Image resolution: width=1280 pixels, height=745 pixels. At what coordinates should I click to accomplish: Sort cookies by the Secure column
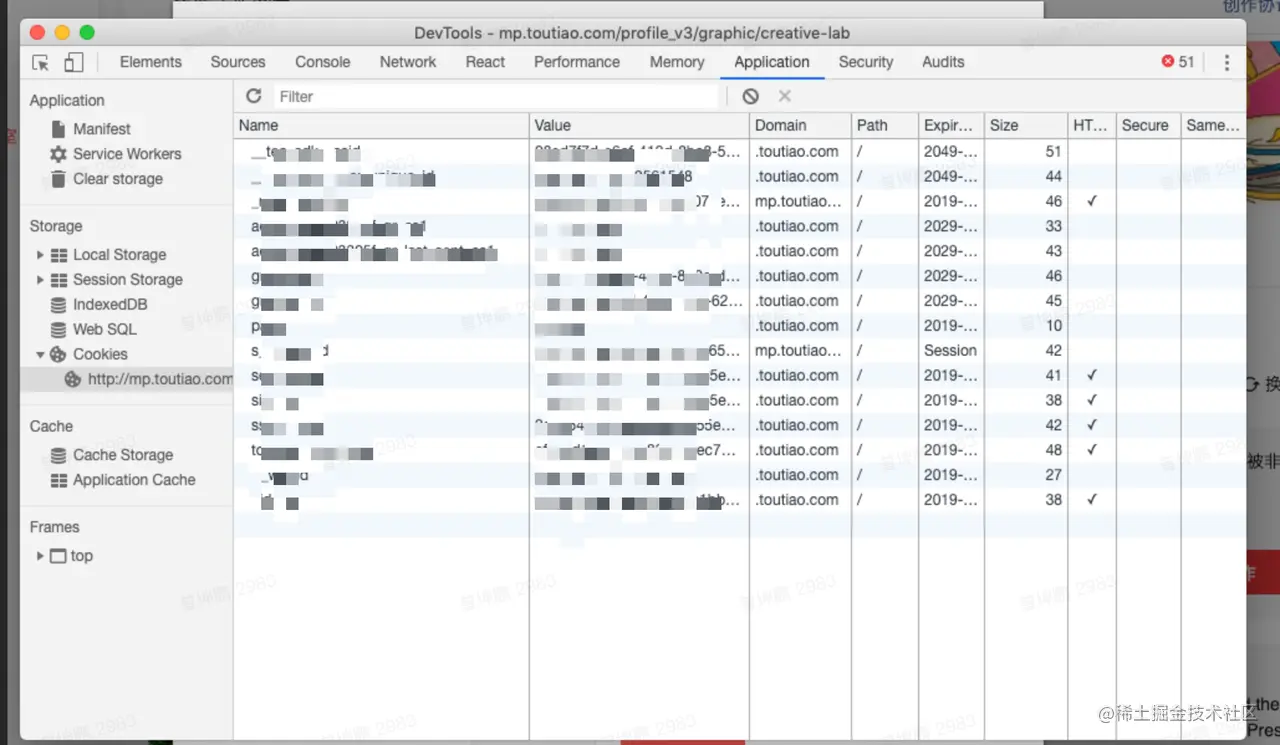(x=1147, y=126)
